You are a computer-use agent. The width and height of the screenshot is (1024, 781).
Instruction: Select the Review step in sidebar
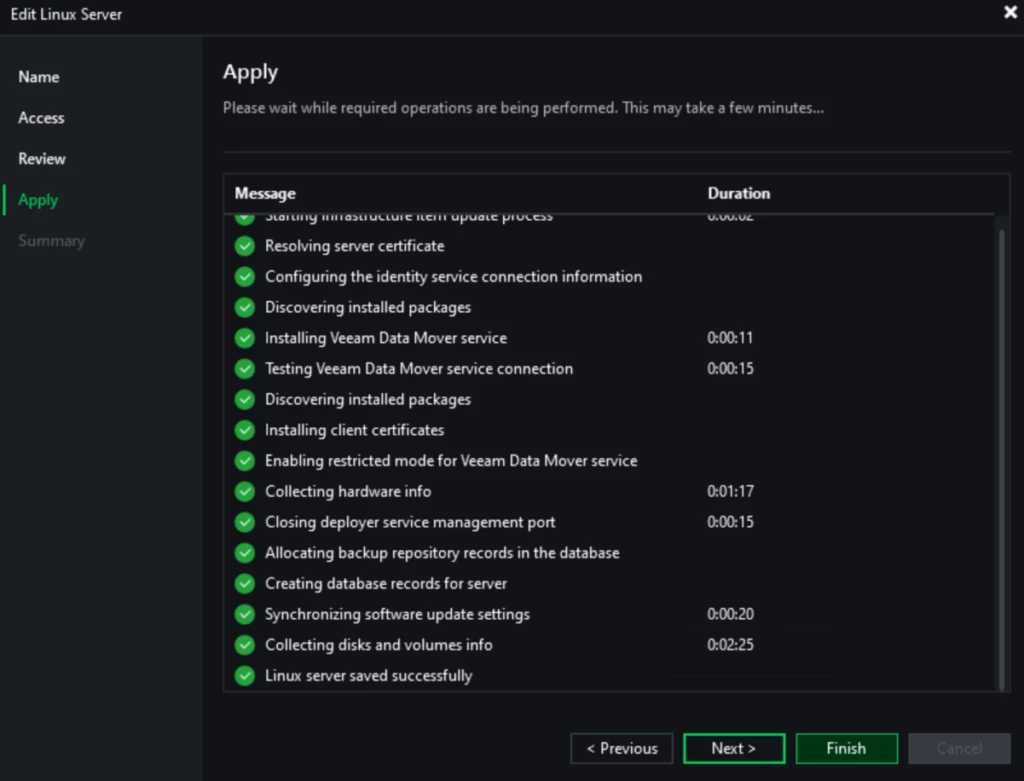pos(42,159)
